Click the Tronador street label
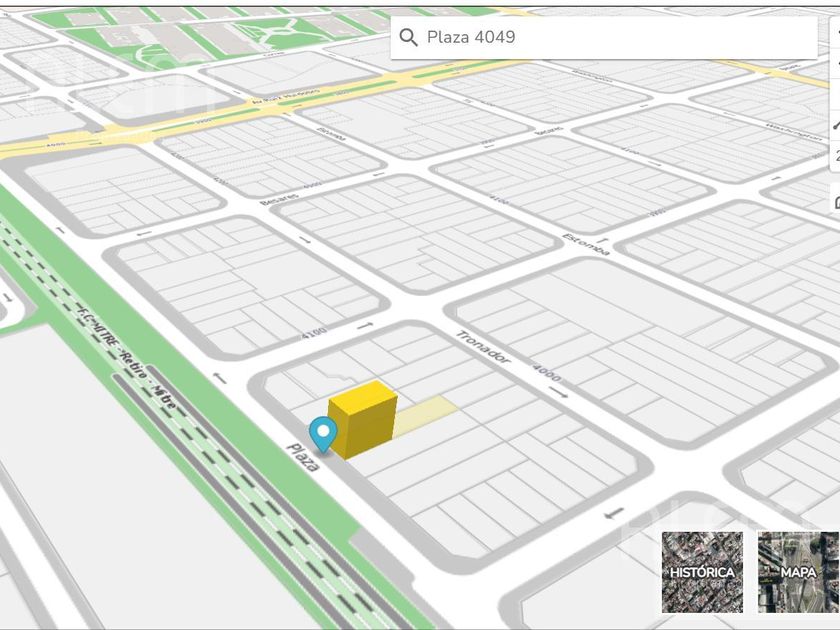This screenshot has height=630, width=840. (483, 347)
